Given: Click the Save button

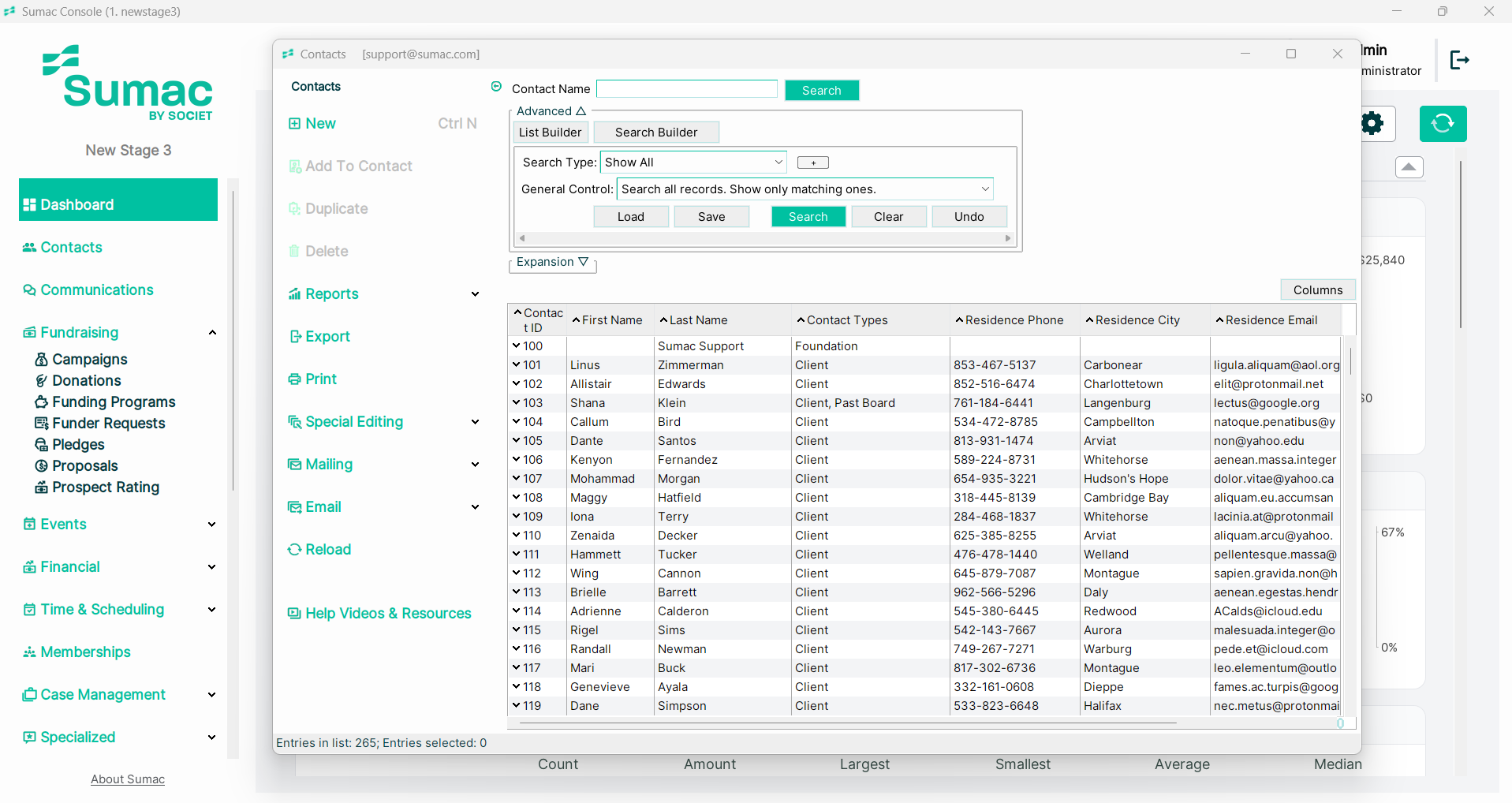Looking at the screenshot, I should 711,217.
